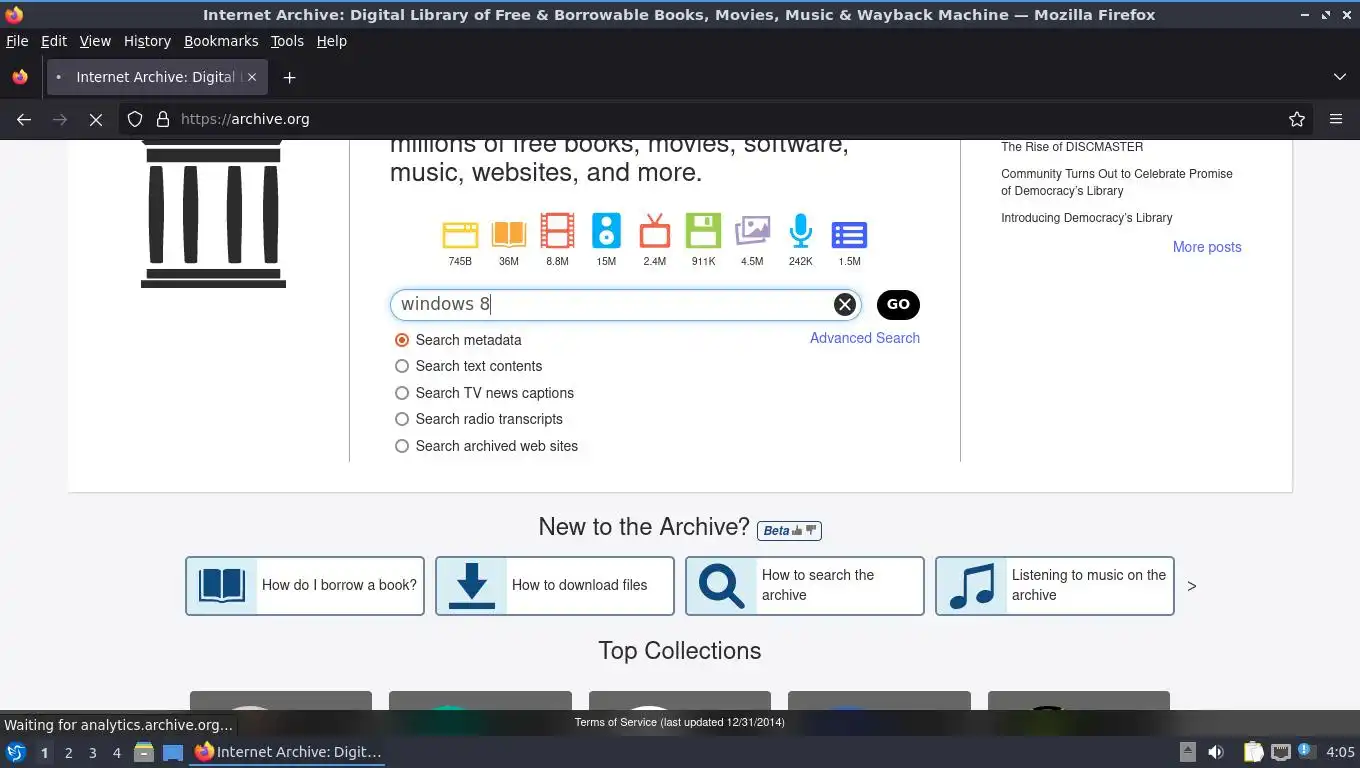Open the More posts link
The width and height of the screenshot is (1360, 768).
(1207, 247)
